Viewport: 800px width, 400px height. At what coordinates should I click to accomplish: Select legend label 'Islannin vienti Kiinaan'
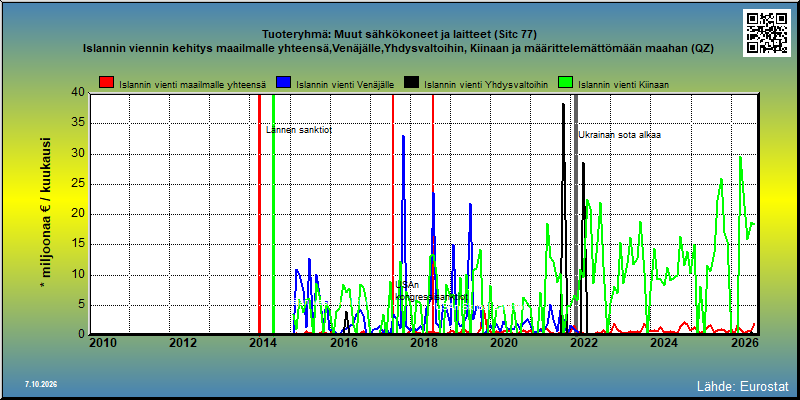click(623, 85)
